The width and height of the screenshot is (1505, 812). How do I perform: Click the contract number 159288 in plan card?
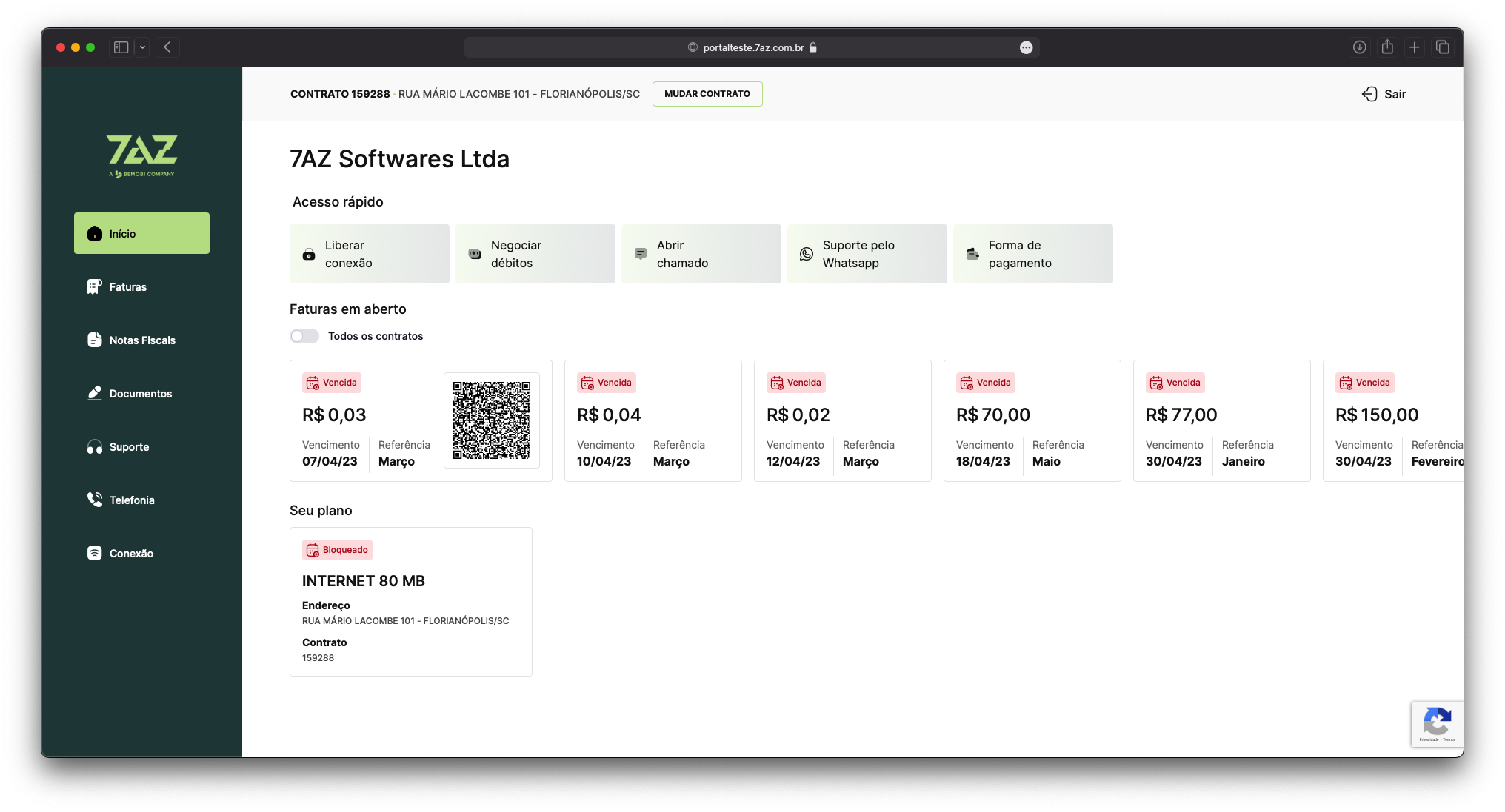[x=318, y=658]
